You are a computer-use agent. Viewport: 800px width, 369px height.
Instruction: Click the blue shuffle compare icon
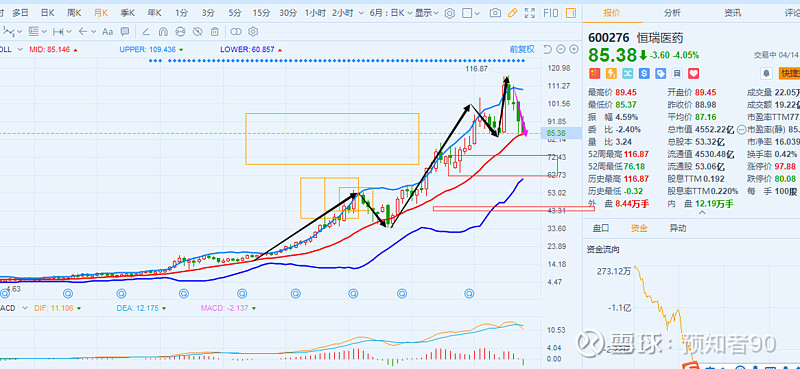(x=627, y=73)
